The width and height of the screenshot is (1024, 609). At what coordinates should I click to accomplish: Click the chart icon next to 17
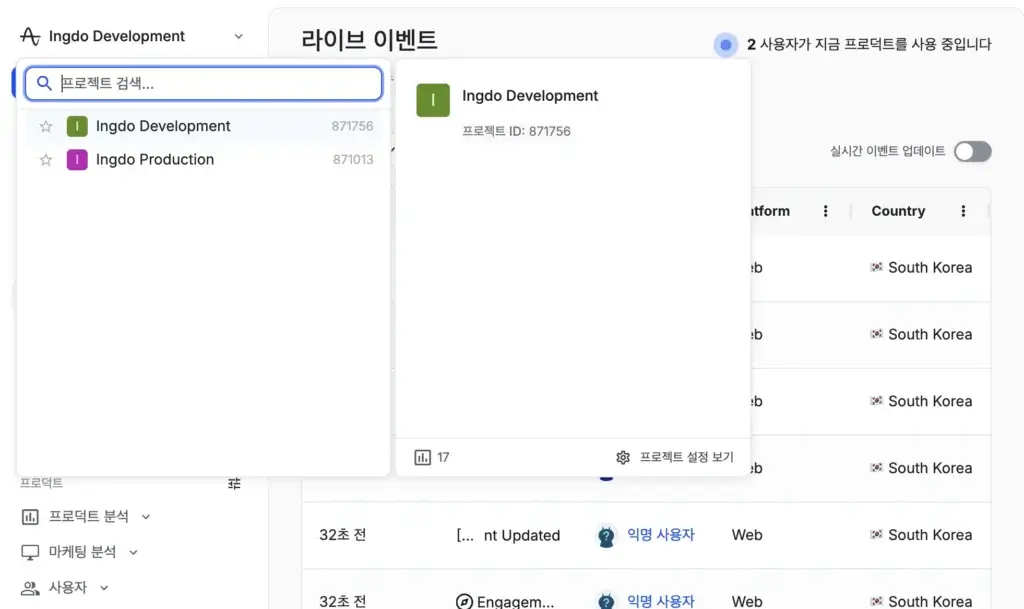(423, 458)
